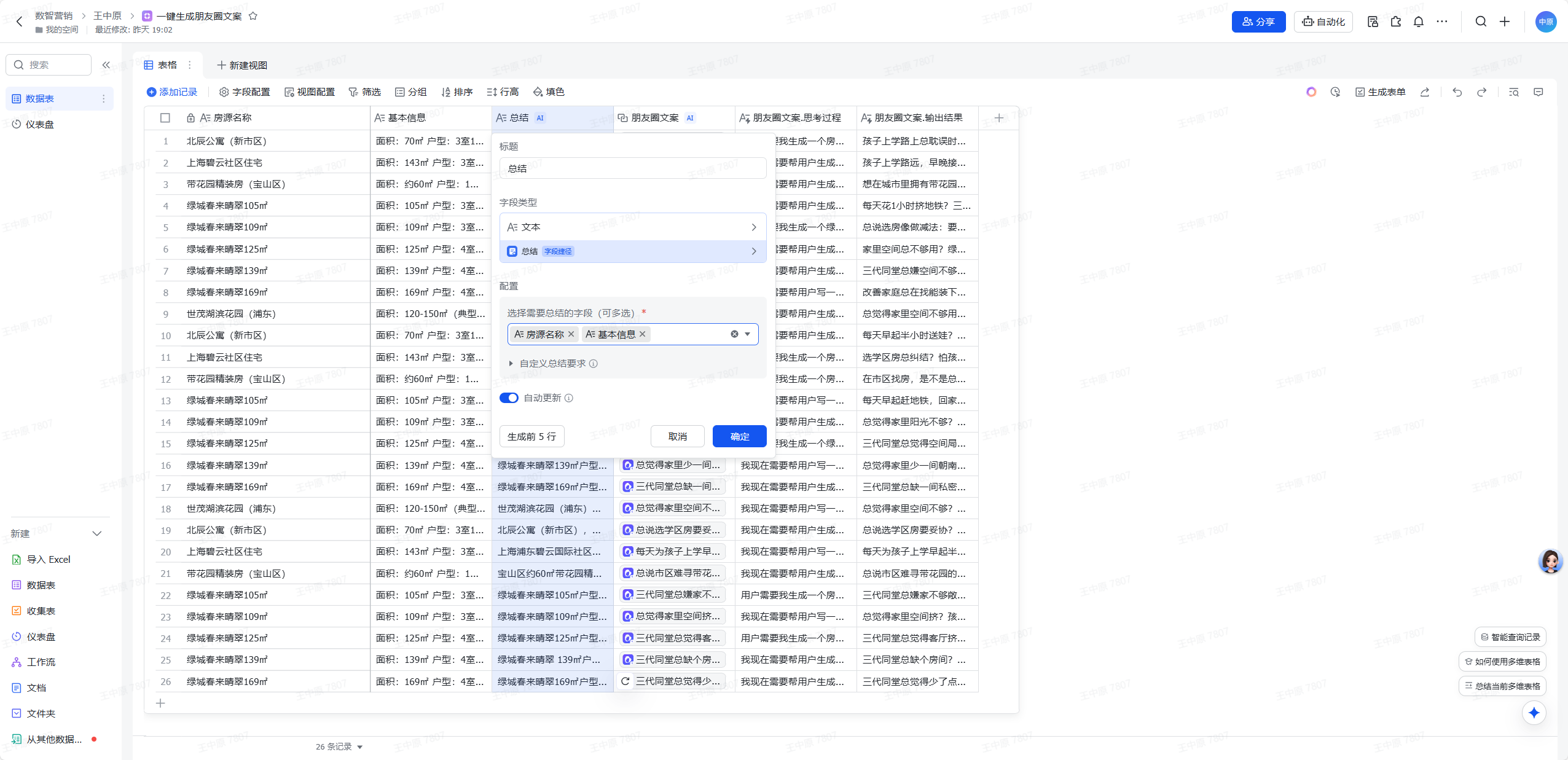
Task: Click the undo arrow icon
Action: point(1457,92)
